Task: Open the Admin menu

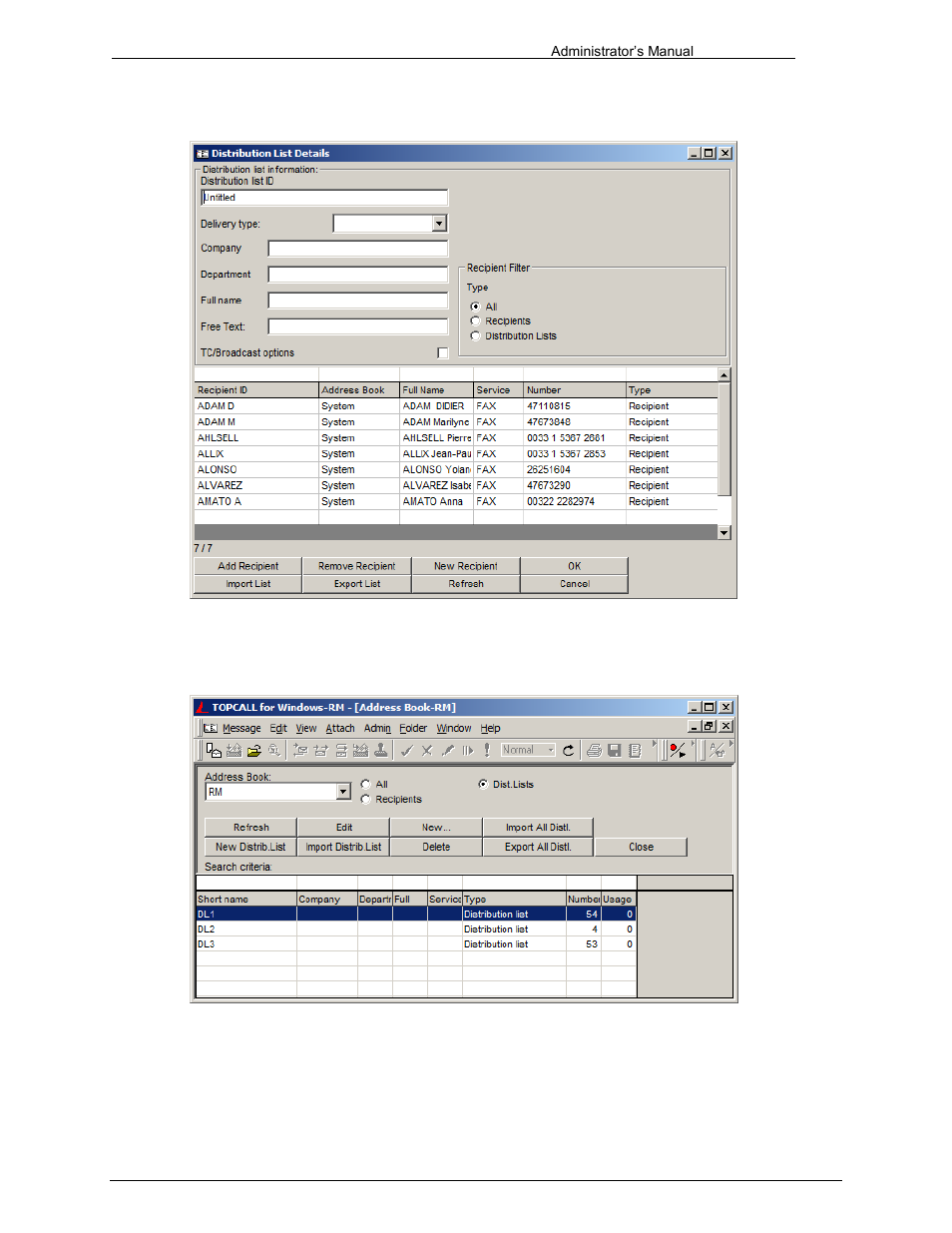Action: (x=377, y=729)
